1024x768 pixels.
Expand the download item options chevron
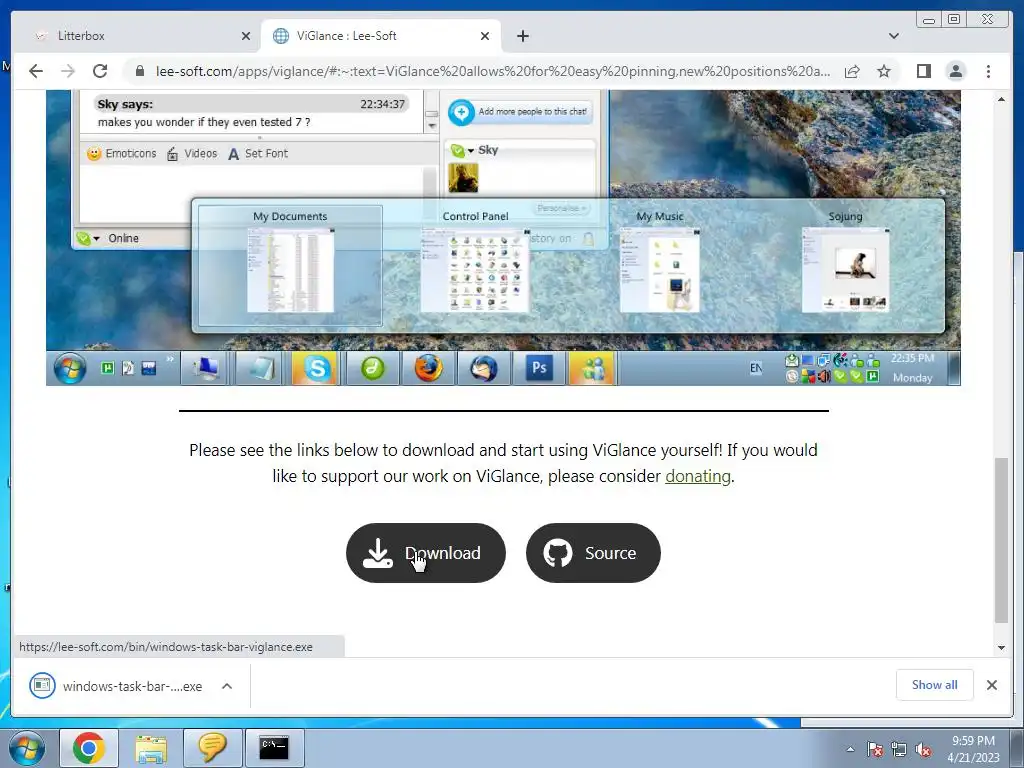coord(227,686)
